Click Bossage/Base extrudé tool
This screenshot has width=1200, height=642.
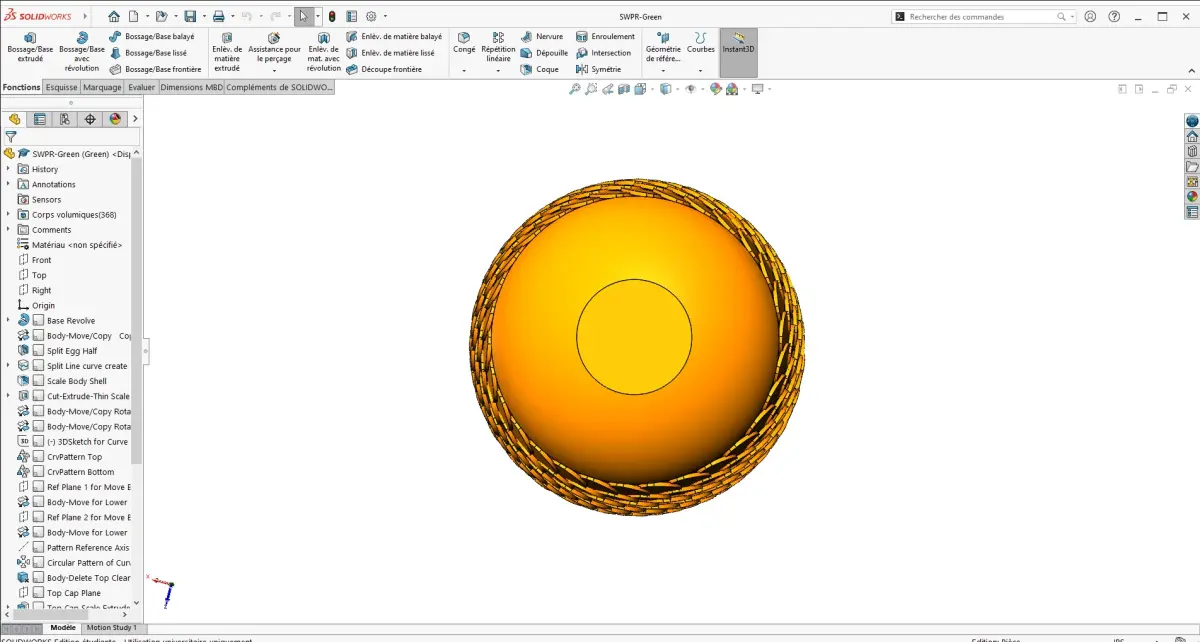30,47
